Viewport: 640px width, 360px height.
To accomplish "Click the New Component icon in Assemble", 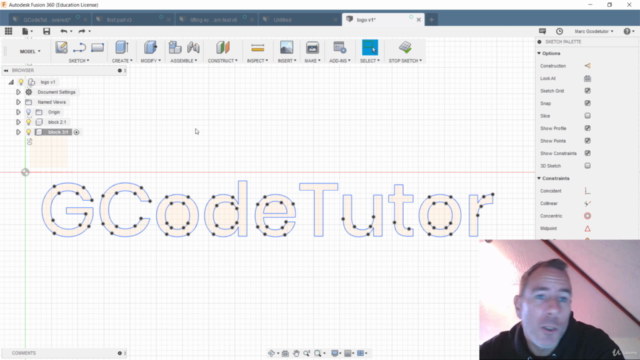I will (175, 47).
